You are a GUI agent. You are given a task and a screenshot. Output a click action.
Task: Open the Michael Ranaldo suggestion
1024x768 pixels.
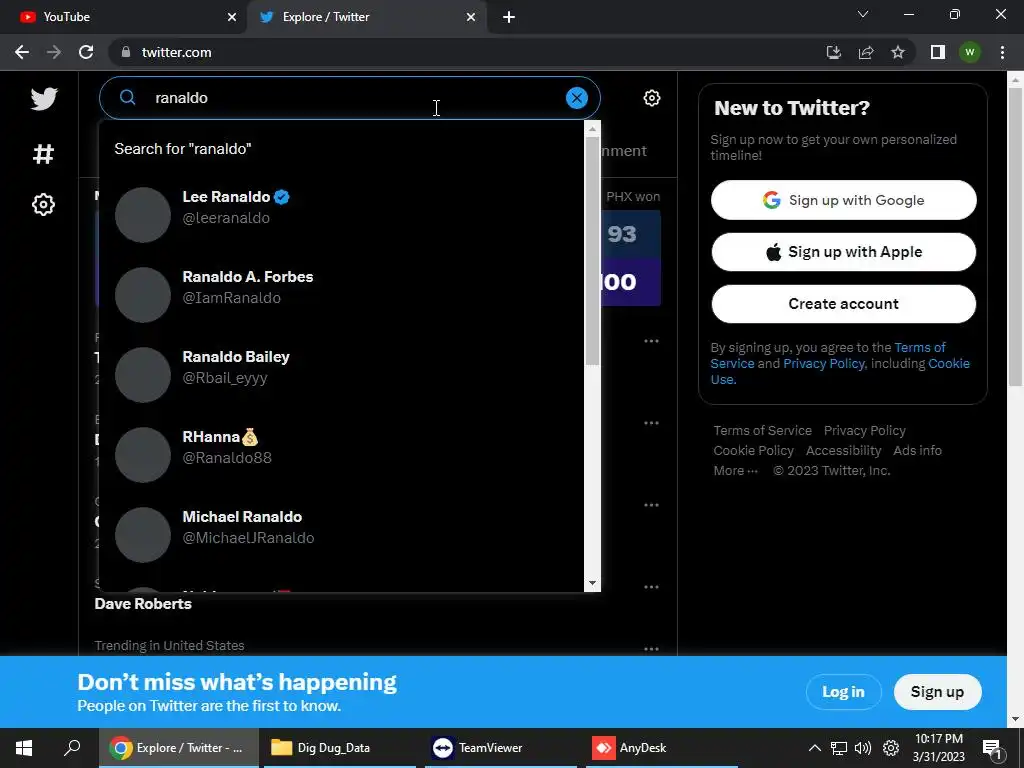(x=342, y=534)
